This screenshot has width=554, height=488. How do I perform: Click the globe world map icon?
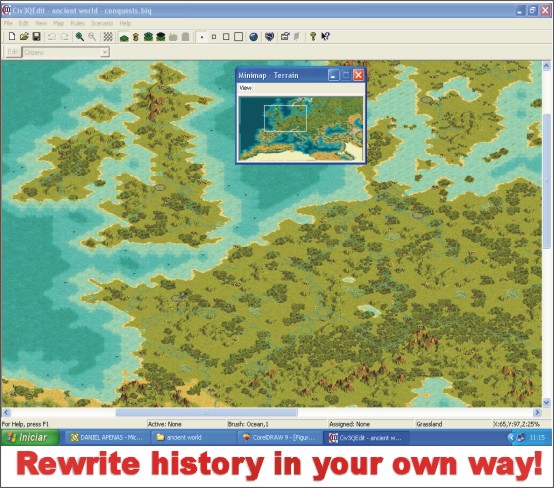253,37
